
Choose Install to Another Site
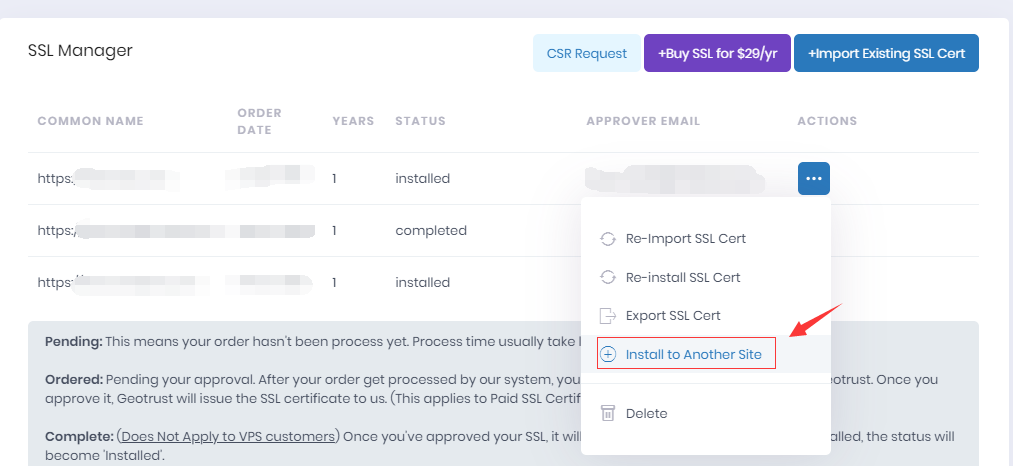pyautogui.click(x=694, y=354)
